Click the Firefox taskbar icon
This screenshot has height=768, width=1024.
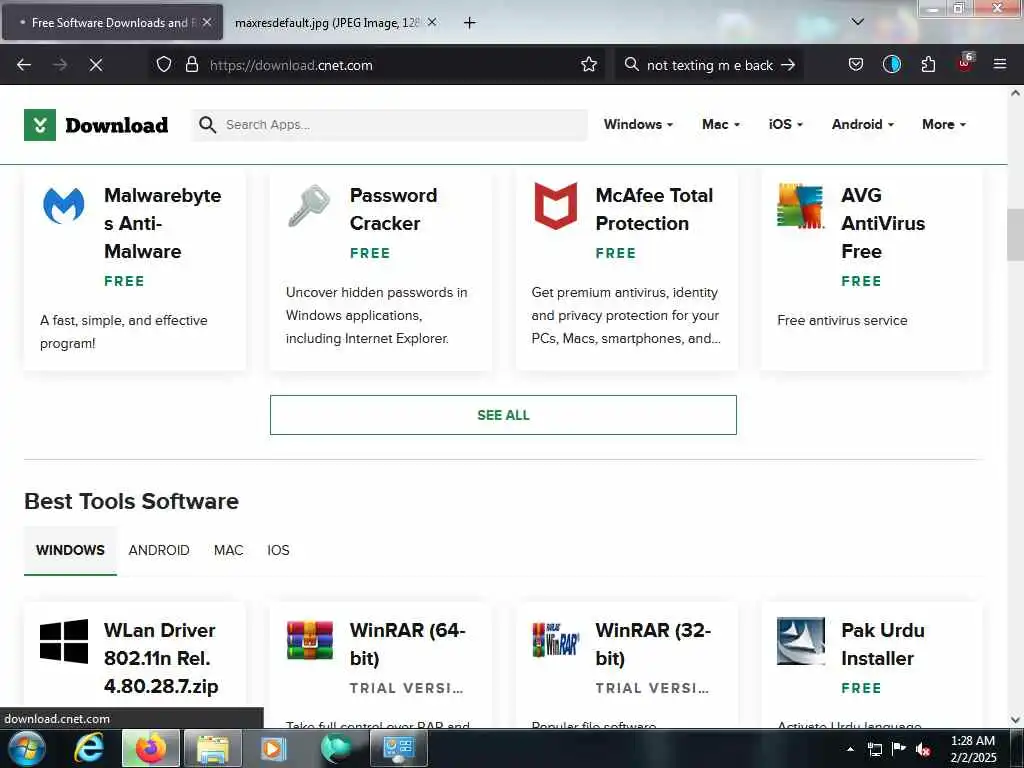(151, 748)
